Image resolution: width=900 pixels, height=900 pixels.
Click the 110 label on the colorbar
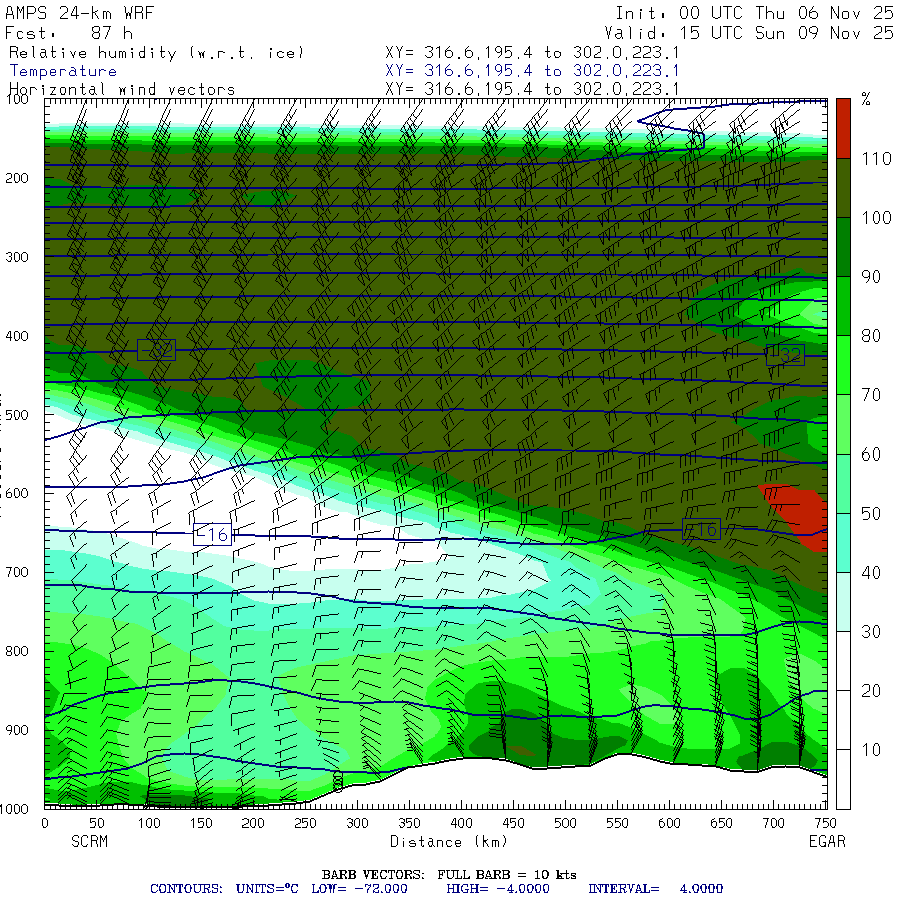[x=876, y=158]
